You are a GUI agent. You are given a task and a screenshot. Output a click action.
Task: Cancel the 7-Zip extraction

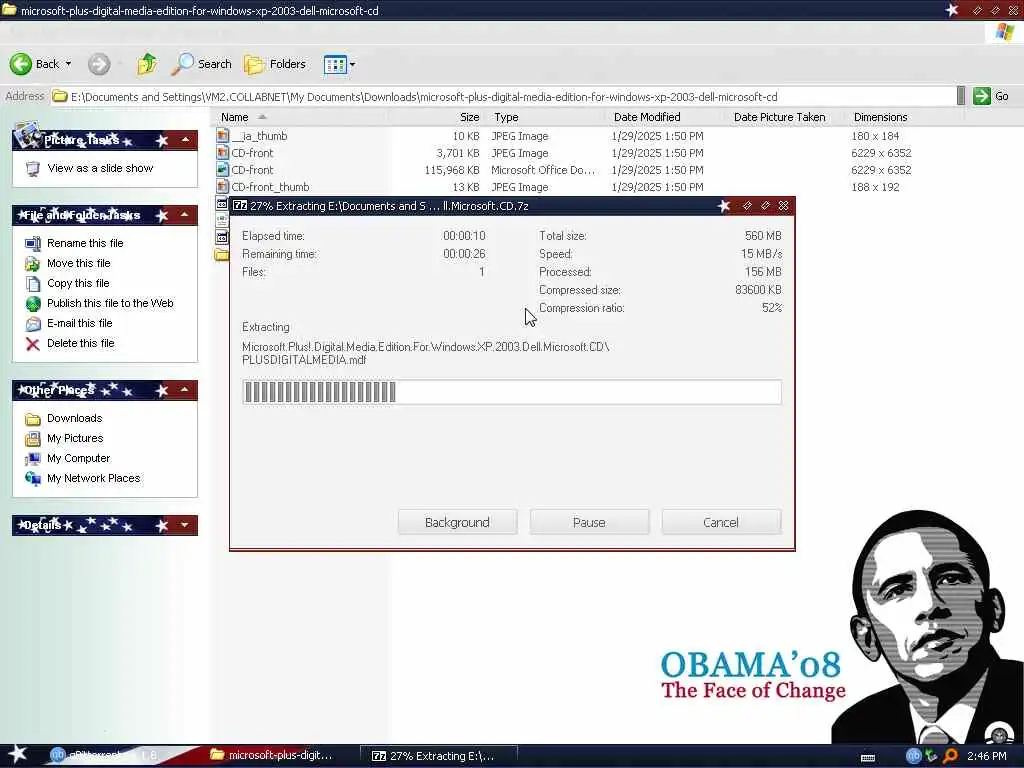(721, 522)
